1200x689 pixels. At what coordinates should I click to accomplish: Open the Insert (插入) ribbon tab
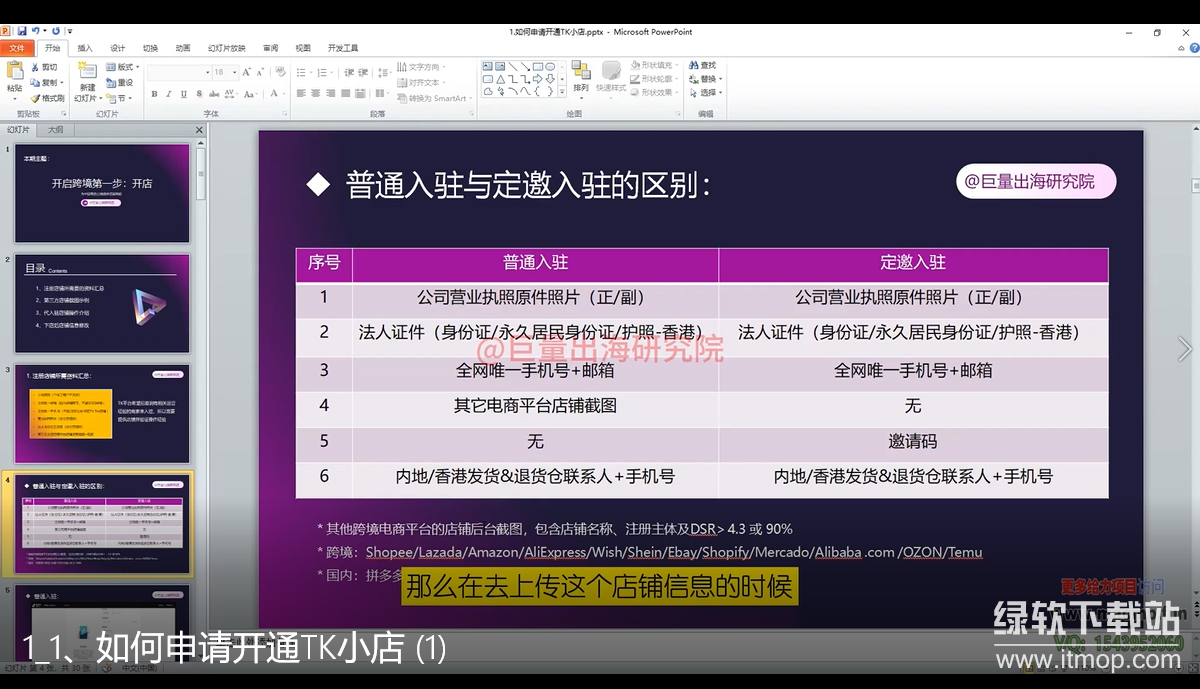[85, 48]
